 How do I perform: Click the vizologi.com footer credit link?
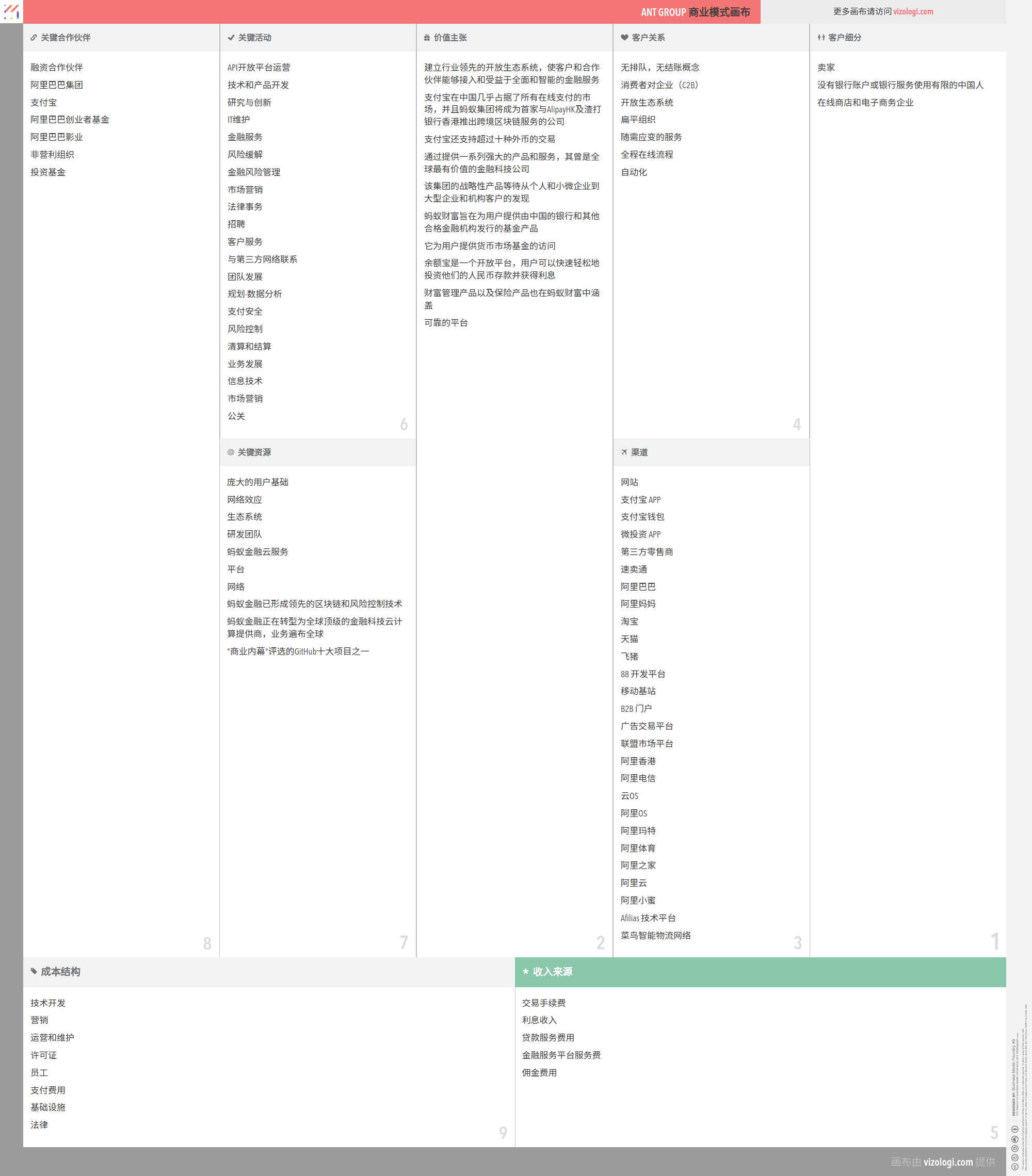947,1162
